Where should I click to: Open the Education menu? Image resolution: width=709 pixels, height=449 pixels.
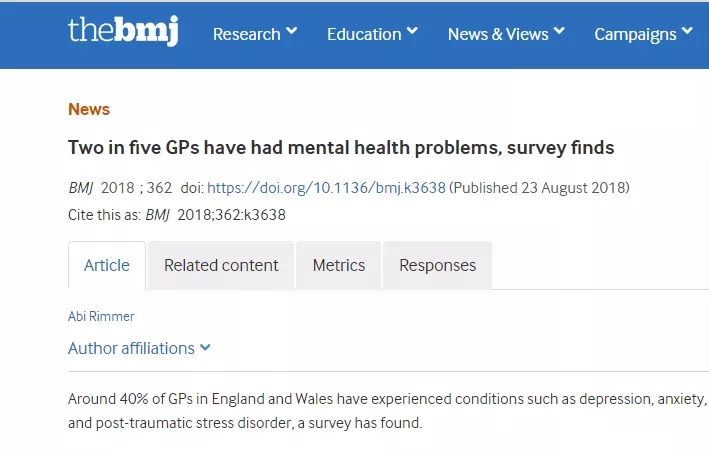tap(363, 34)
